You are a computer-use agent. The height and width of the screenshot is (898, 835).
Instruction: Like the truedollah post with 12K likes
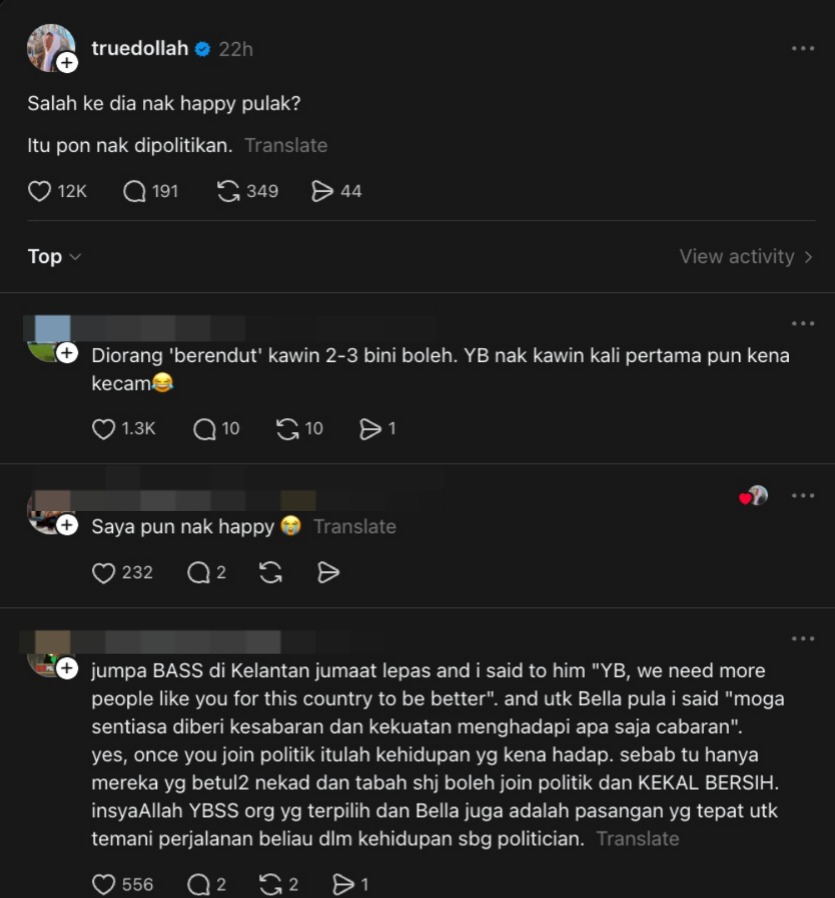coord(40,191)
